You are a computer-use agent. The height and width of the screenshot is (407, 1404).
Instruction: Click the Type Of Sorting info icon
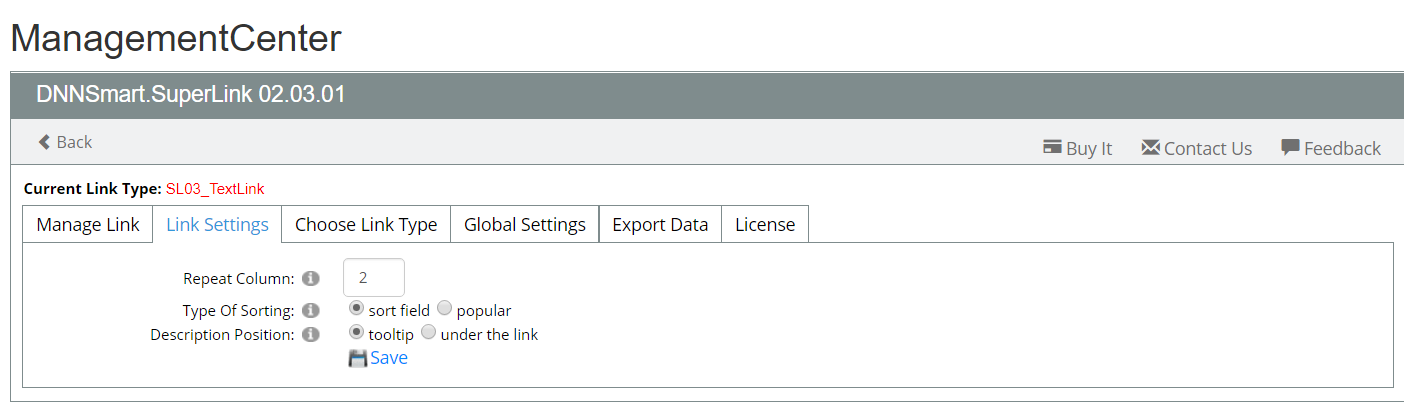pyautogui.click(x=310, y=311)
